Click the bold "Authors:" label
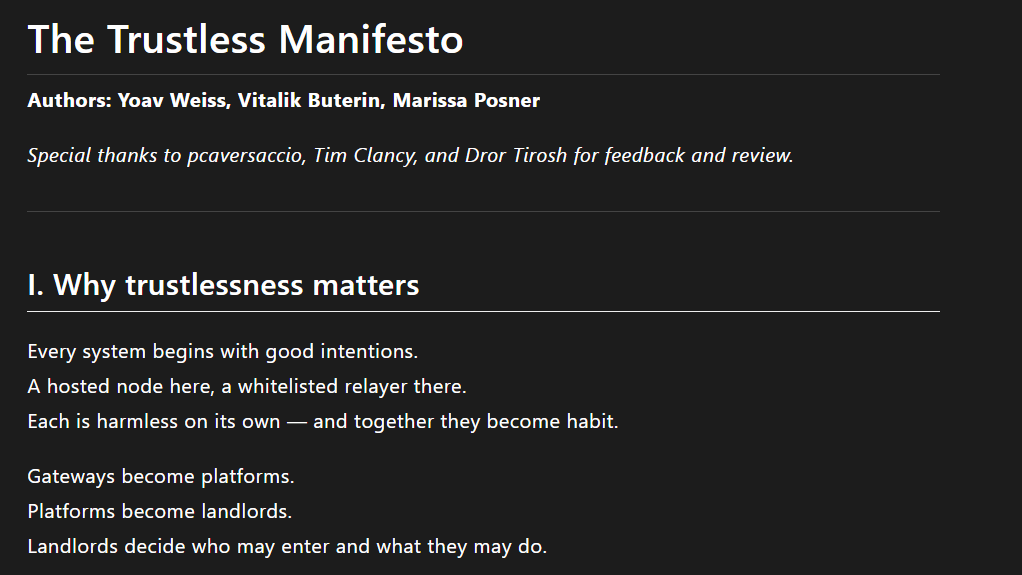Screen dimensions: 1022x575 69,101
